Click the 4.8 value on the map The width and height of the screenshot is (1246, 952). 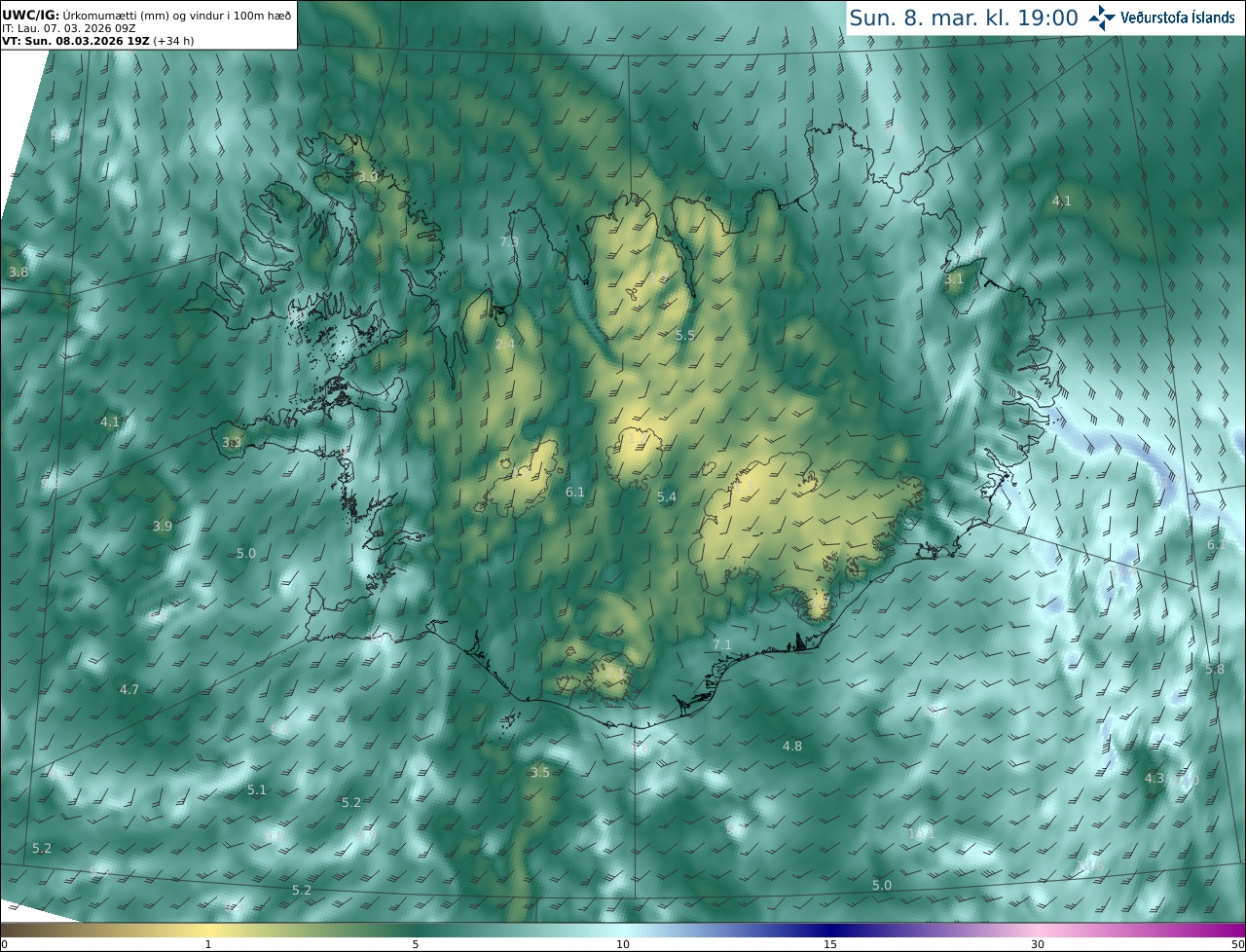[x=792, y=746]
